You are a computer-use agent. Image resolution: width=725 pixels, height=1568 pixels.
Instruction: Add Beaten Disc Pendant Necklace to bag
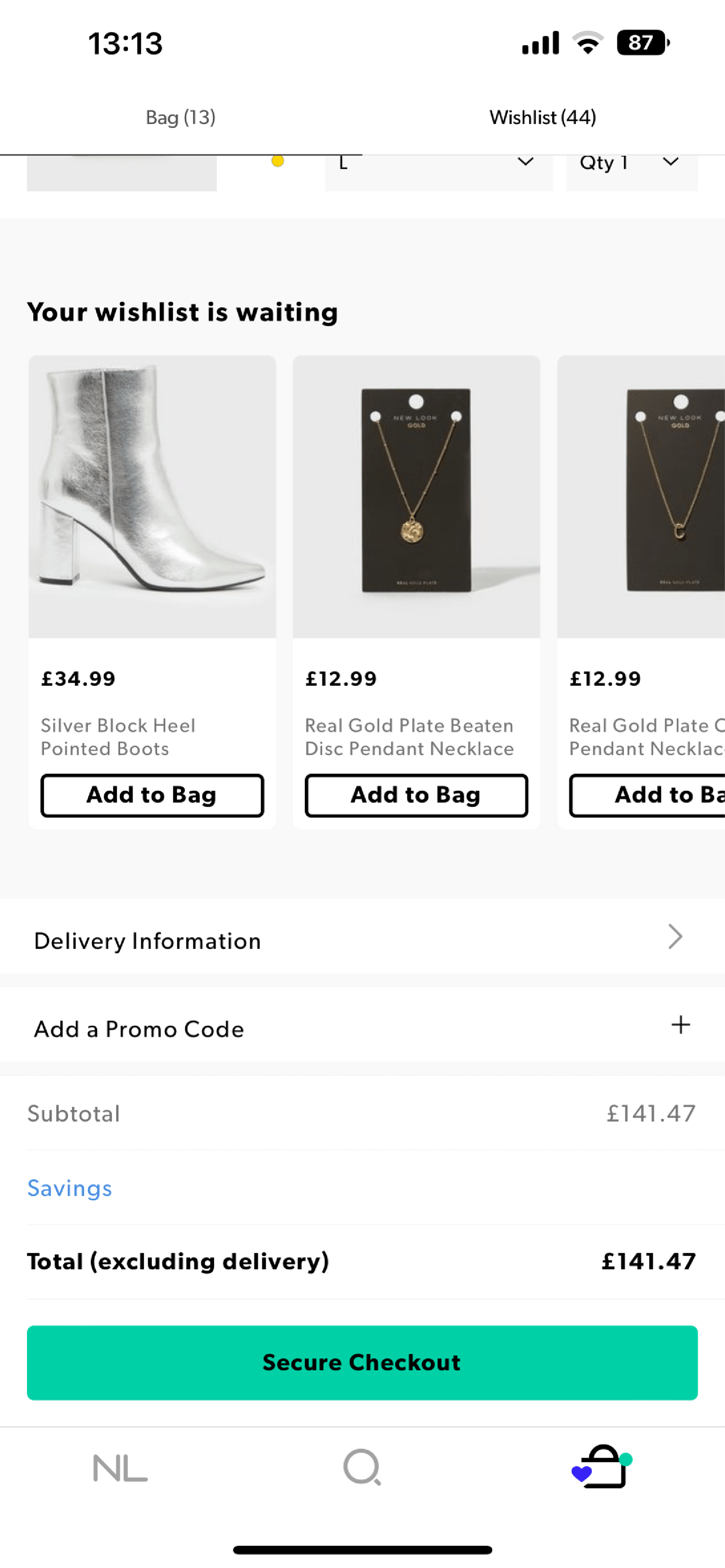(x=416, y=795)
